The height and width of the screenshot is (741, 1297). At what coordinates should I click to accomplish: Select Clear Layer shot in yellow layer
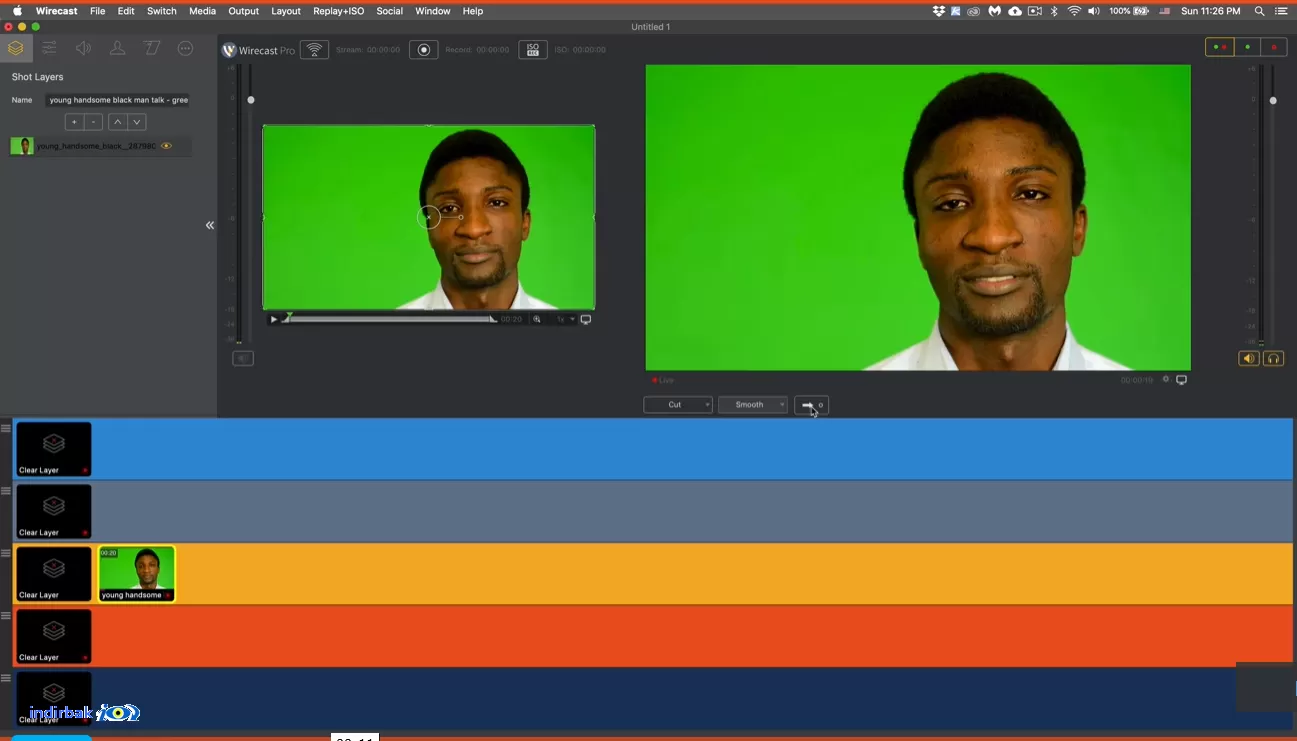[x=54, y=574]
